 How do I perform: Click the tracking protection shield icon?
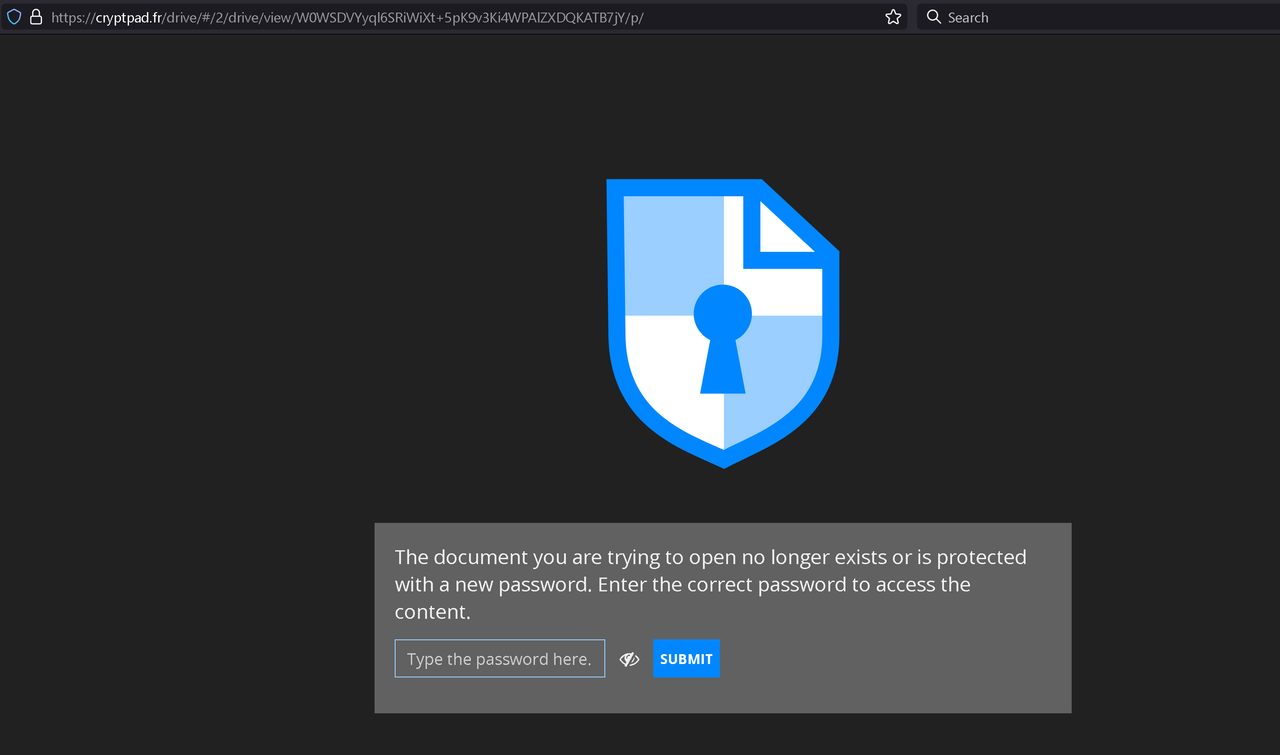pos(14,17)
